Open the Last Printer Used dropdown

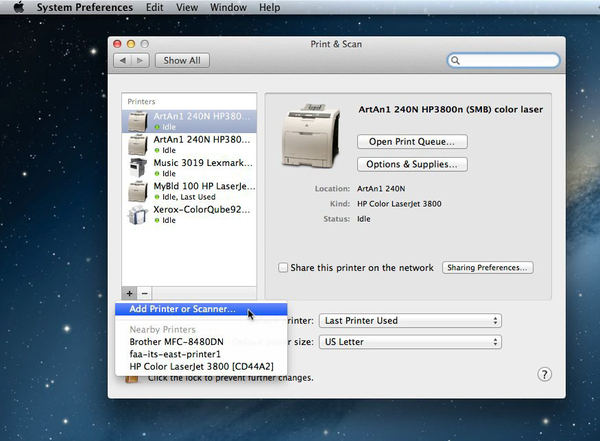pos(410,320)
